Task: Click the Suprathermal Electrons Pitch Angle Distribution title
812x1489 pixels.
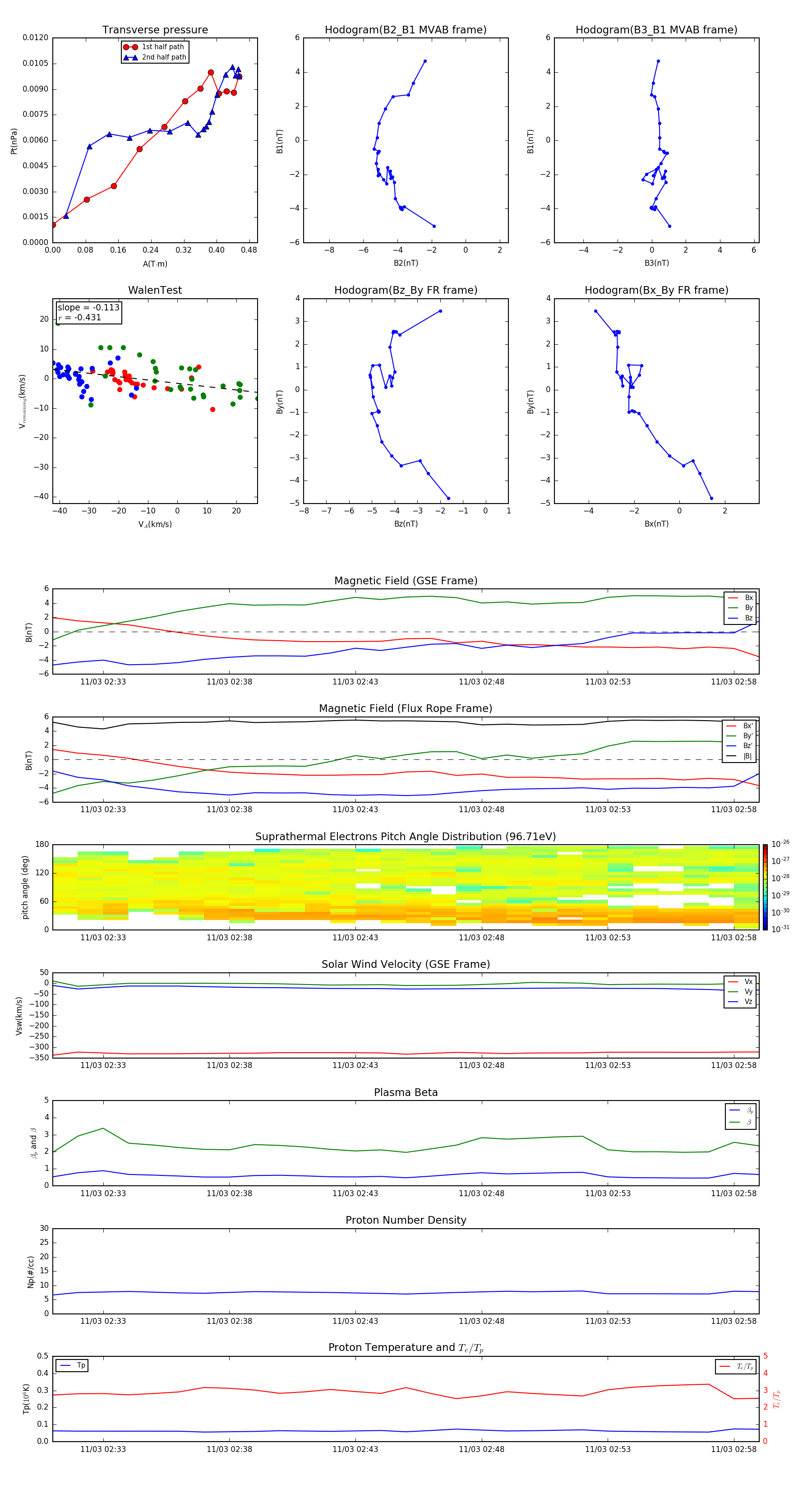Action: 406,837
